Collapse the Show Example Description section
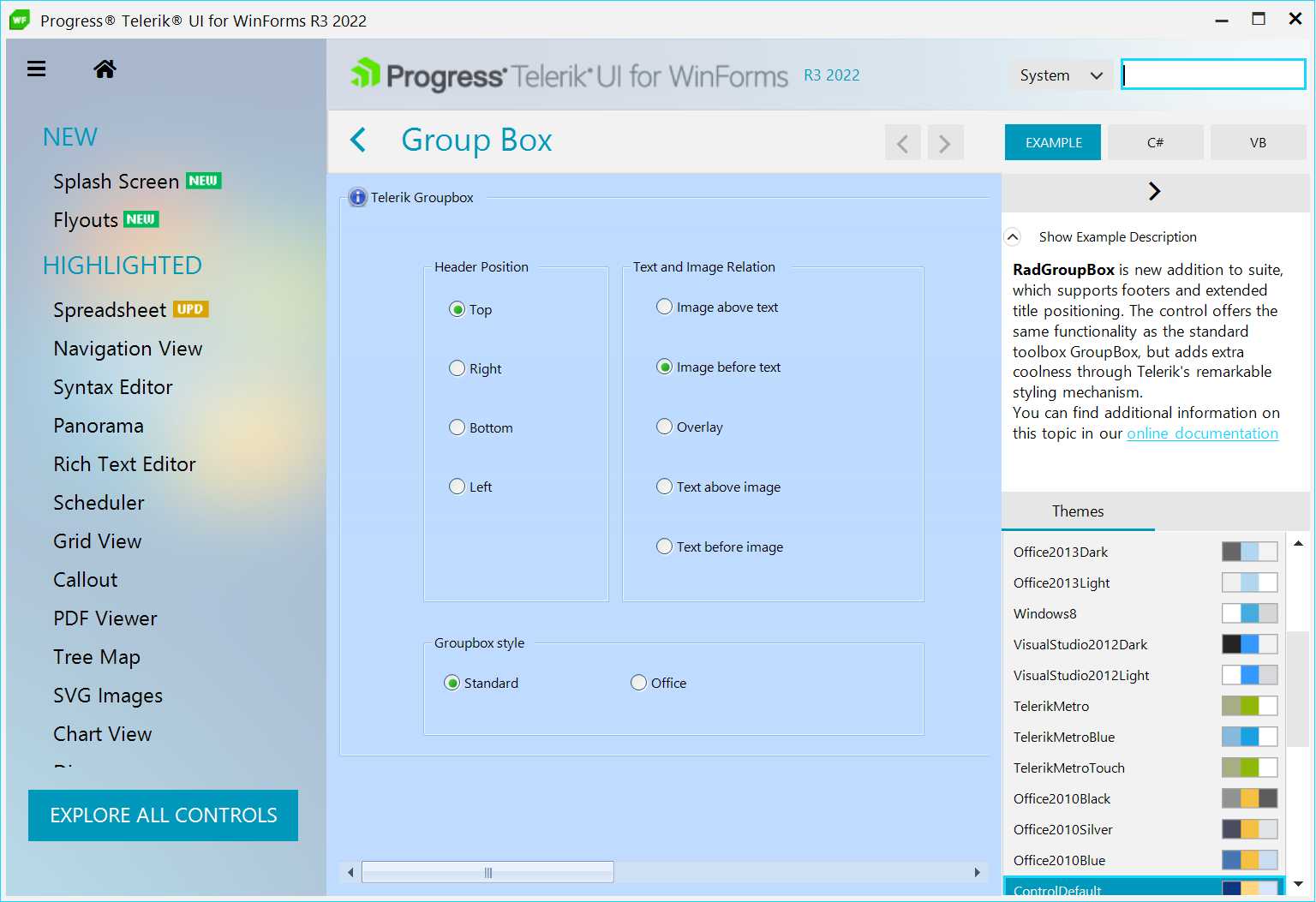The width and height of the screenshot is (1316, 902). tap(1013, 237)
